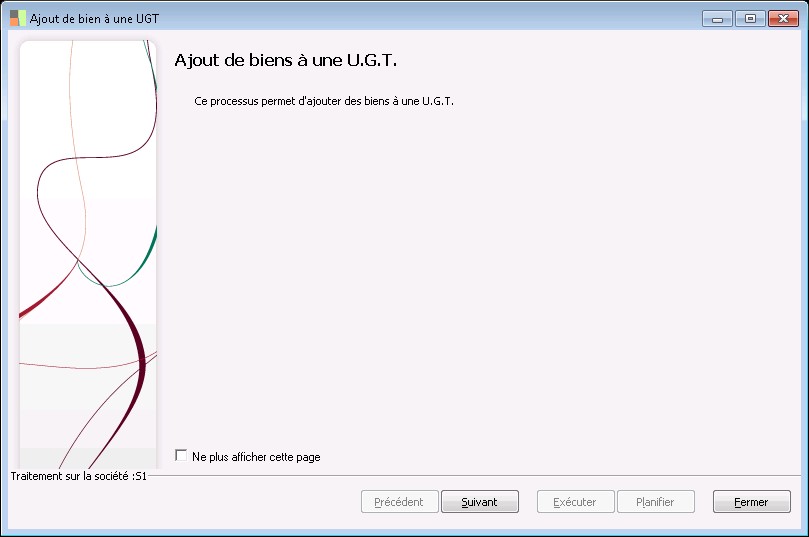Advance with the Suivant button
Screen dimensions: 809x537
point(480,501)
